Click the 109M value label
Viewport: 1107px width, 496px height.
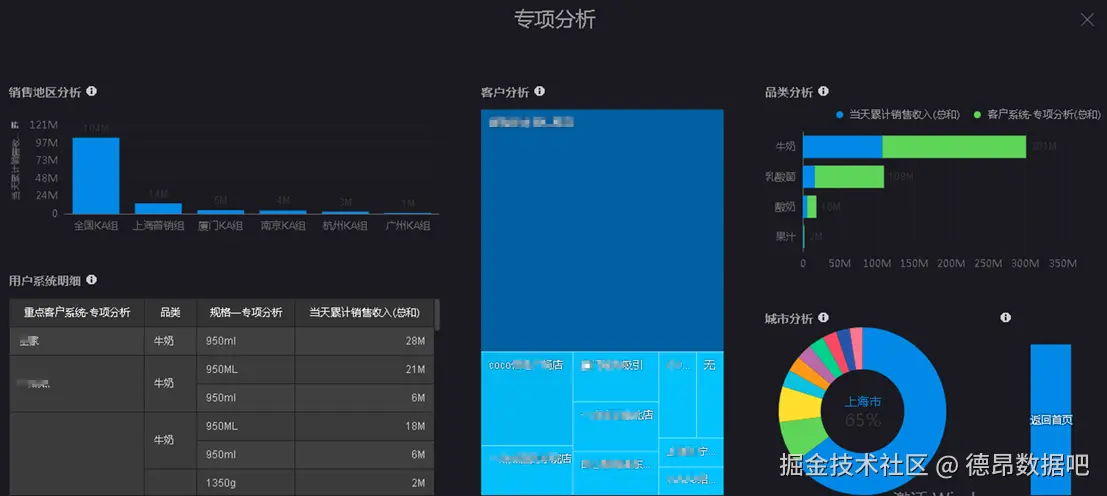point(900,177)
